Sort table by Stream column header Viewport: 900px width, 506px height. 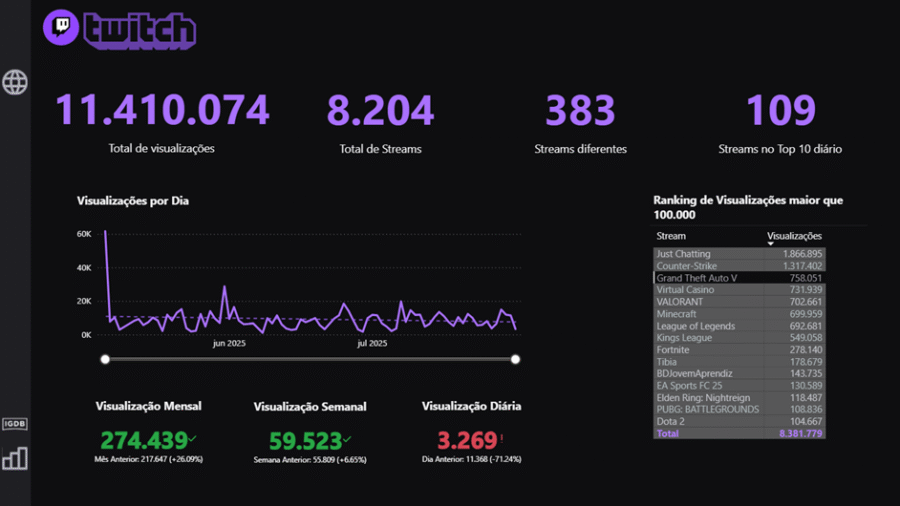click(x=671, y=236)
